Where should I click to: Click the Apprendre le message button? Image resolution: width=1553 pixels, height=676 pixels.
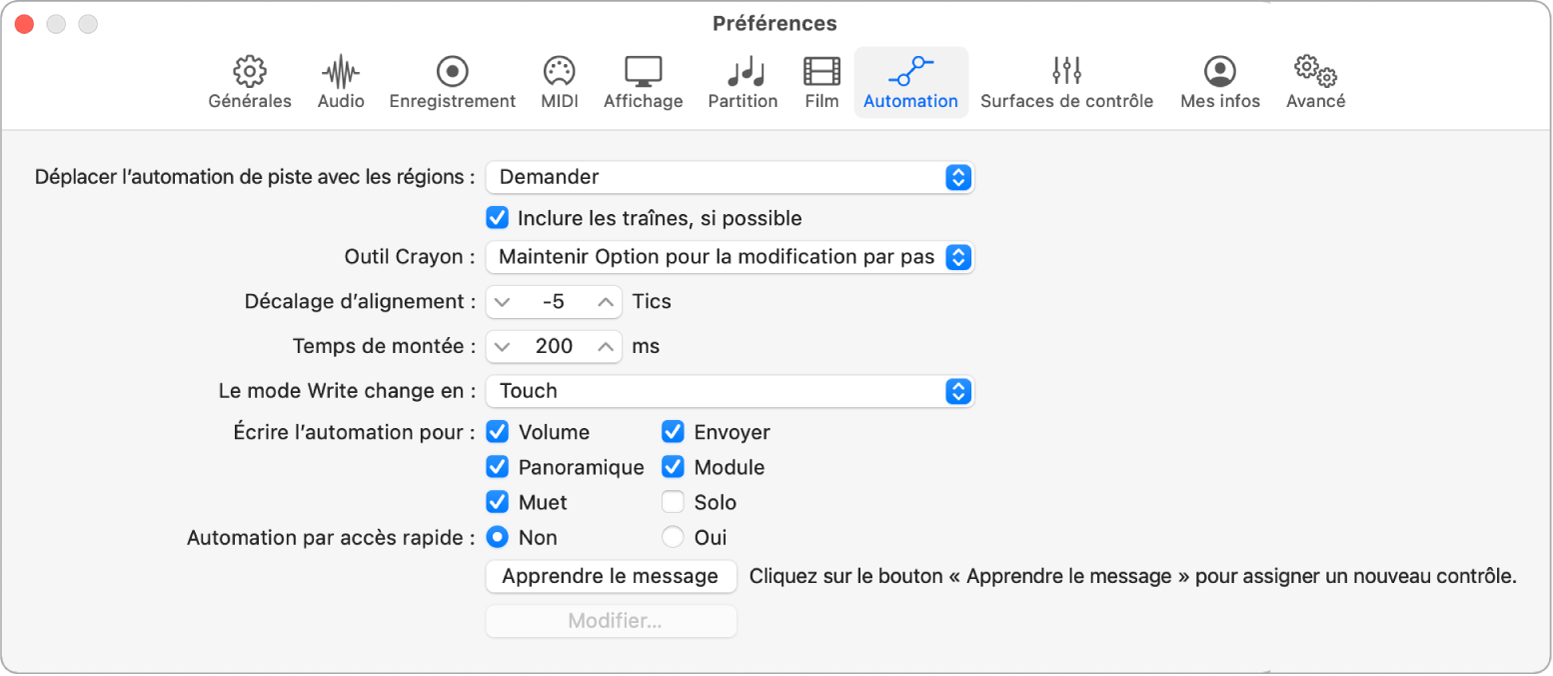[x=610, y=576]
